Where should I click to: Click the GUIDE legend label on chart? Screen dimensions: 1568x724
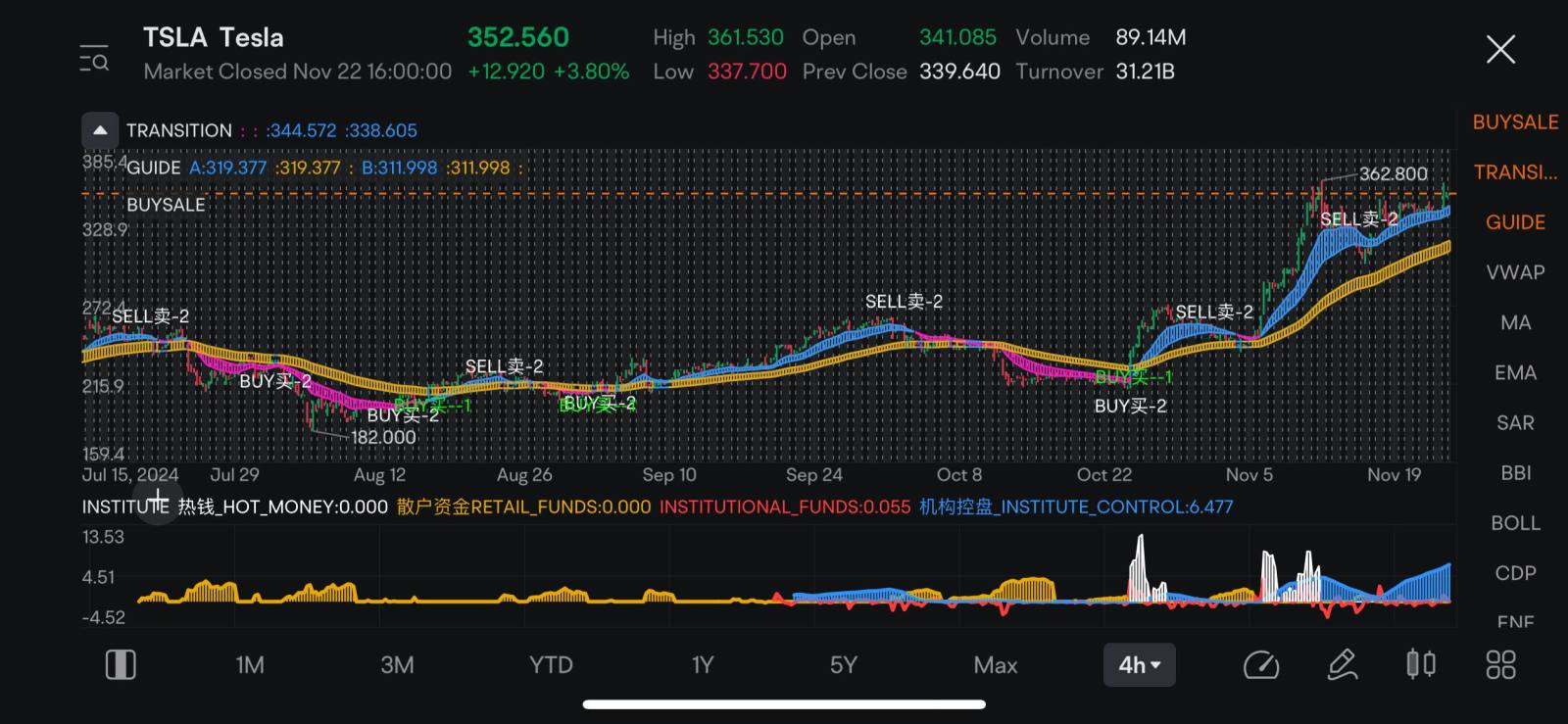(153, 168)
